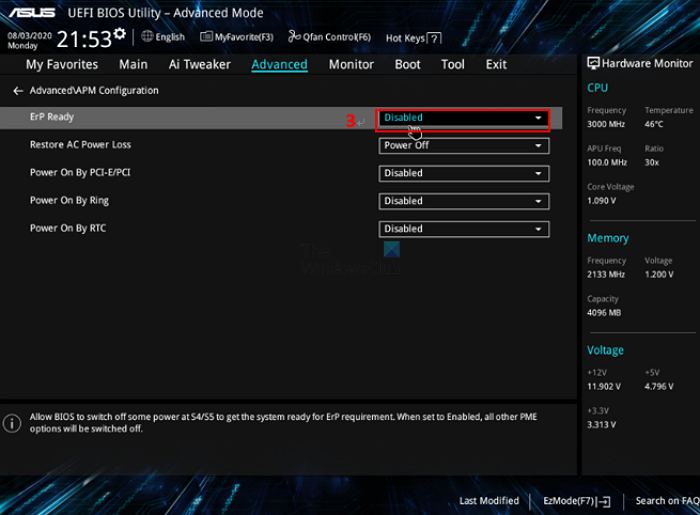Select the Advanced tab
The width and height of the screenshot is (700, 515).
tap(279, 65)
